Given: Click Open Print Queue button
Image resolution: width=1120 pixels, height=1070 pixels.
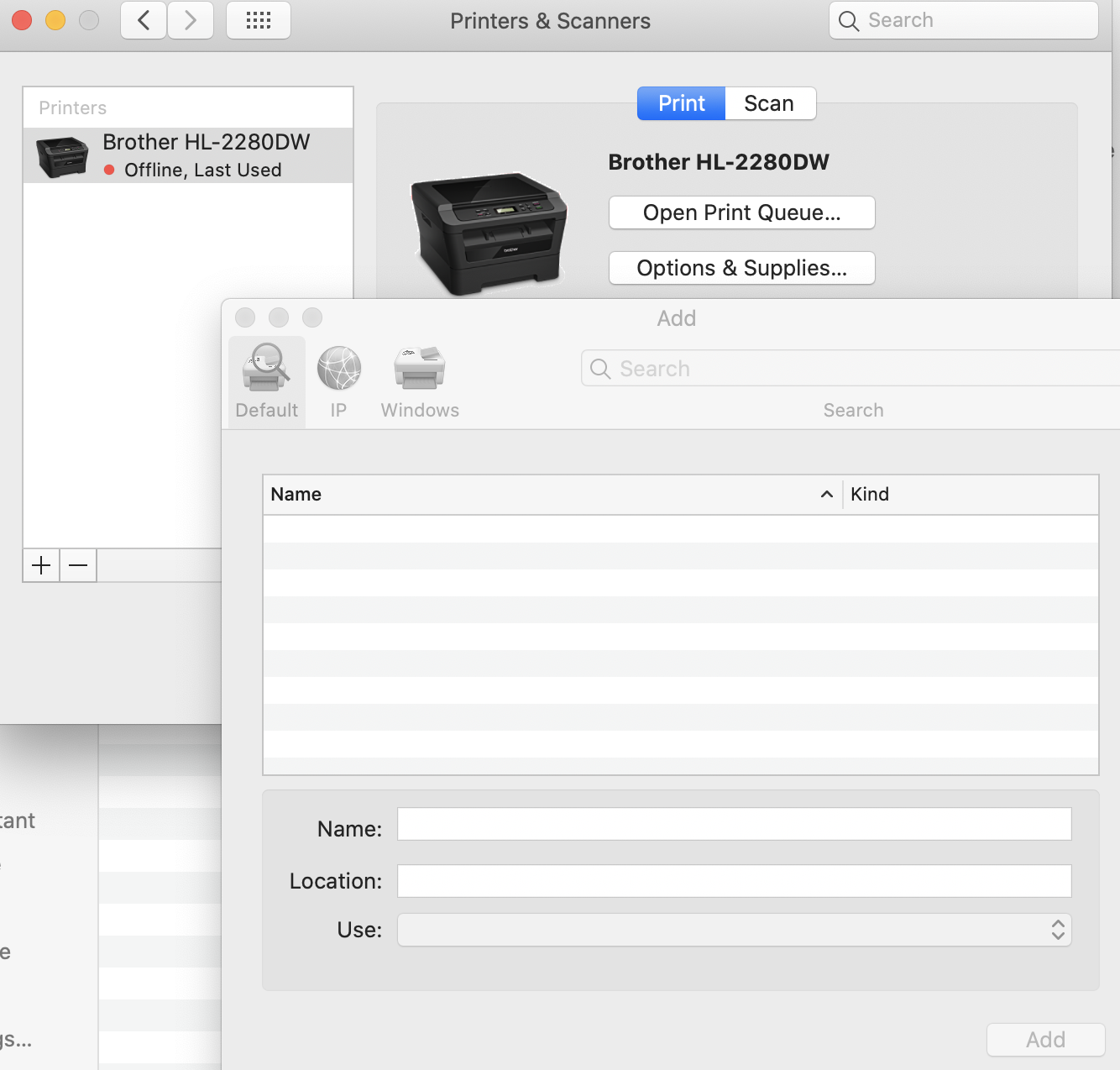Looking at the screenshot, I should click(x=741, y=212).
